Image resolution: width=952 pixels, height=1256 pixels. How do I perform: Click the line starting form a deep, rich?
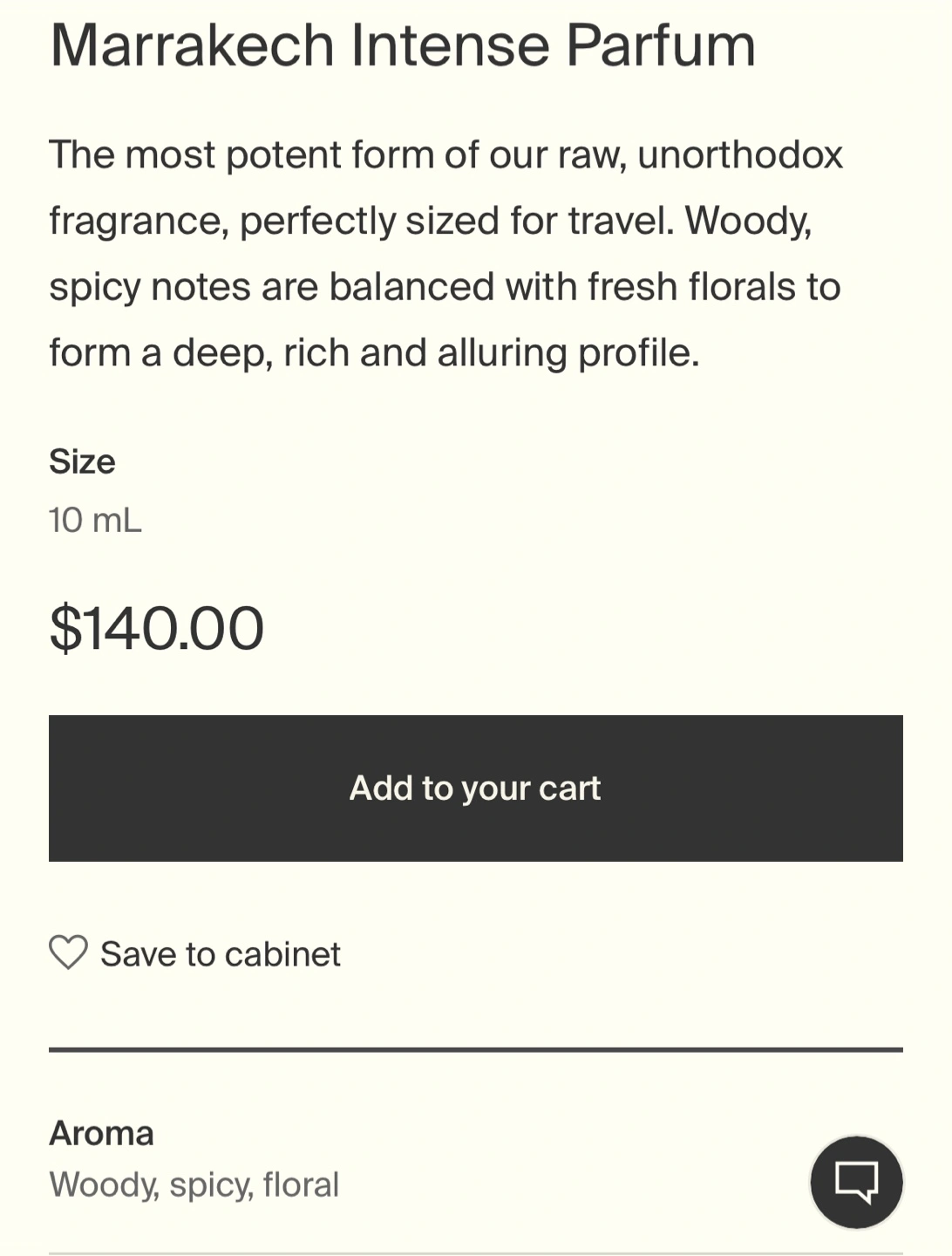(x=375, y=353)
